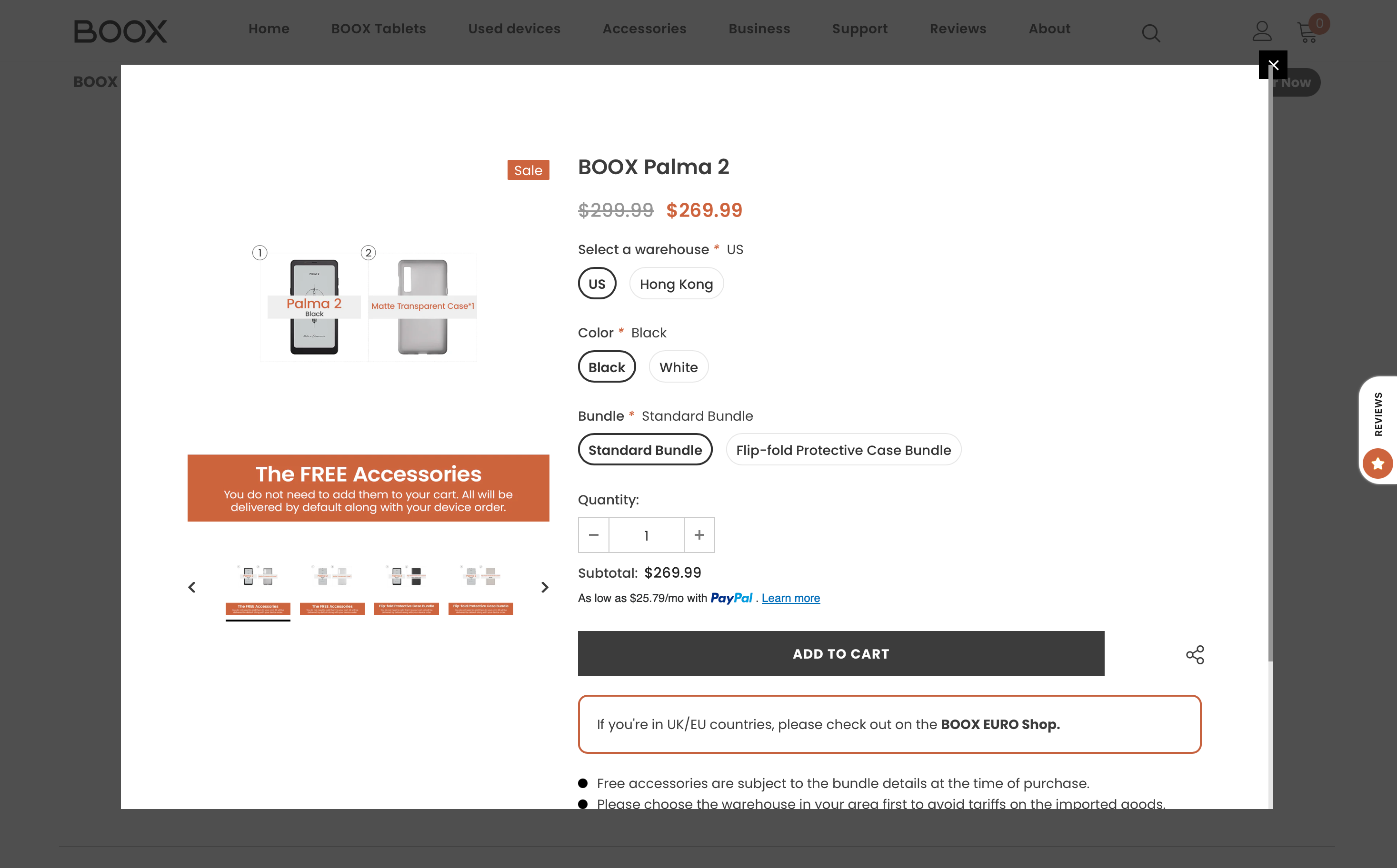The image size is (1397, 868).
Task: Select Flip-fold Protective Case Bundle
Action: tap(843, 450)
